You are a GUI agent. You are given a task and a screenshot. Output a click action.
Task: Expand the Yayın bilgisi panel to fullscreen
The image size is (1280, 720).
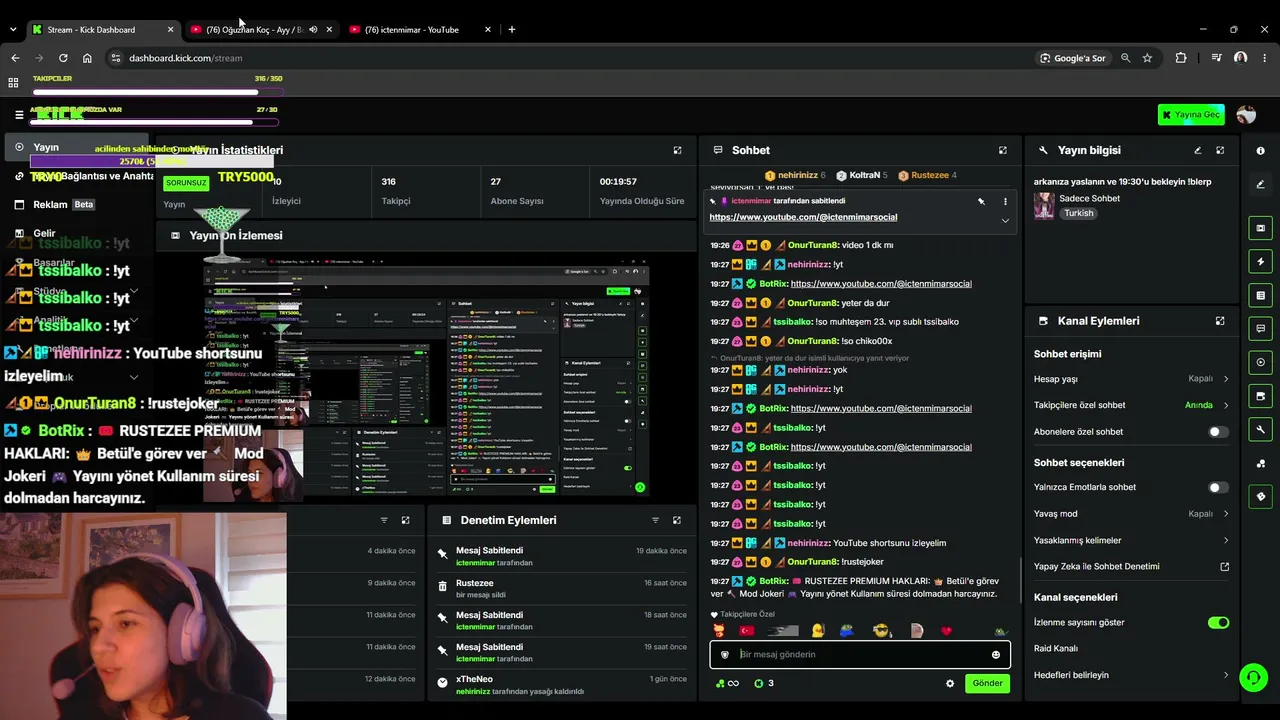point(1220,150)
